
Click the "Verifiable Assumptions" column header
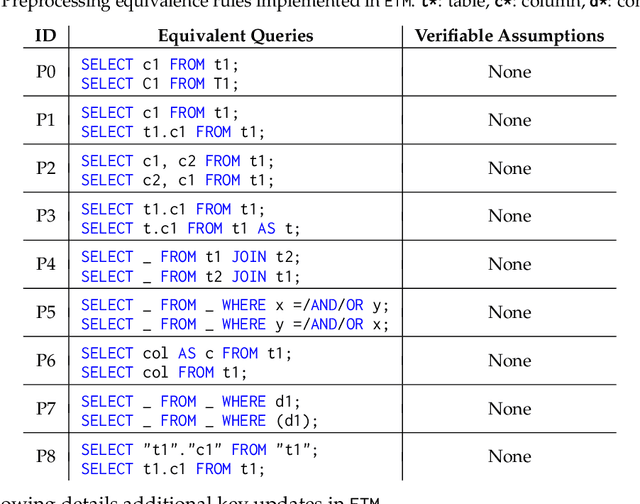coord(509,36)
